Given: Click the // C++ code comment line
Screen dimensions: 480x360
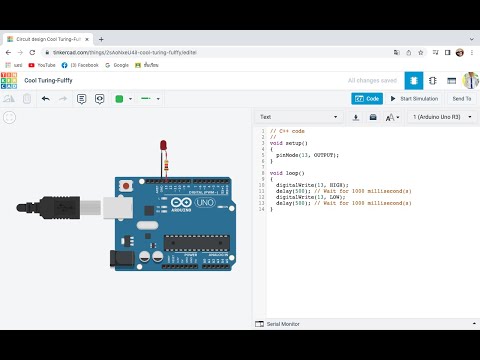Looking at the screenshot, I should 287,131.
